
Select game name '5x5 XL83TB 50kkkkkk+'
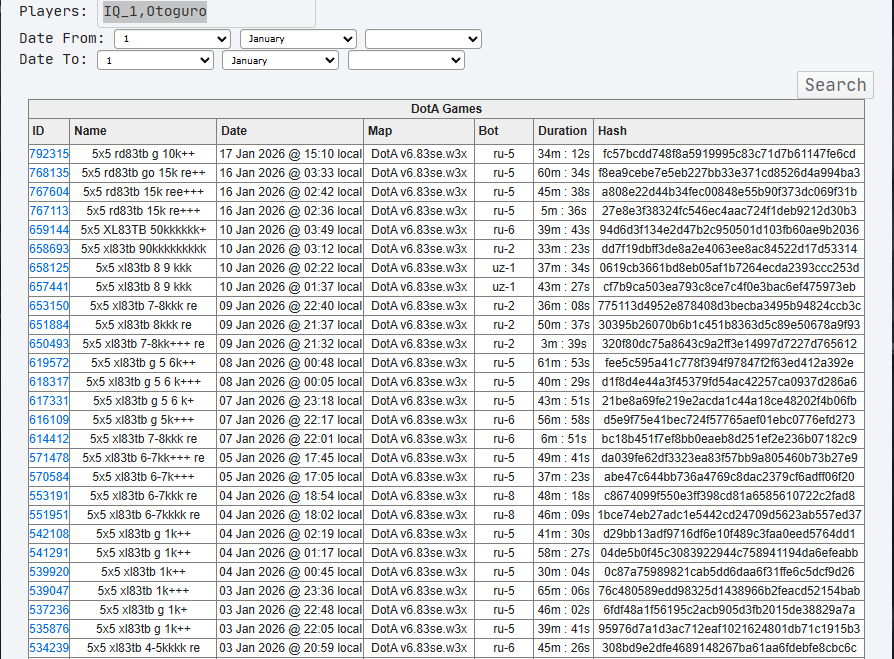pyautogui.click(x=143, y=230)
